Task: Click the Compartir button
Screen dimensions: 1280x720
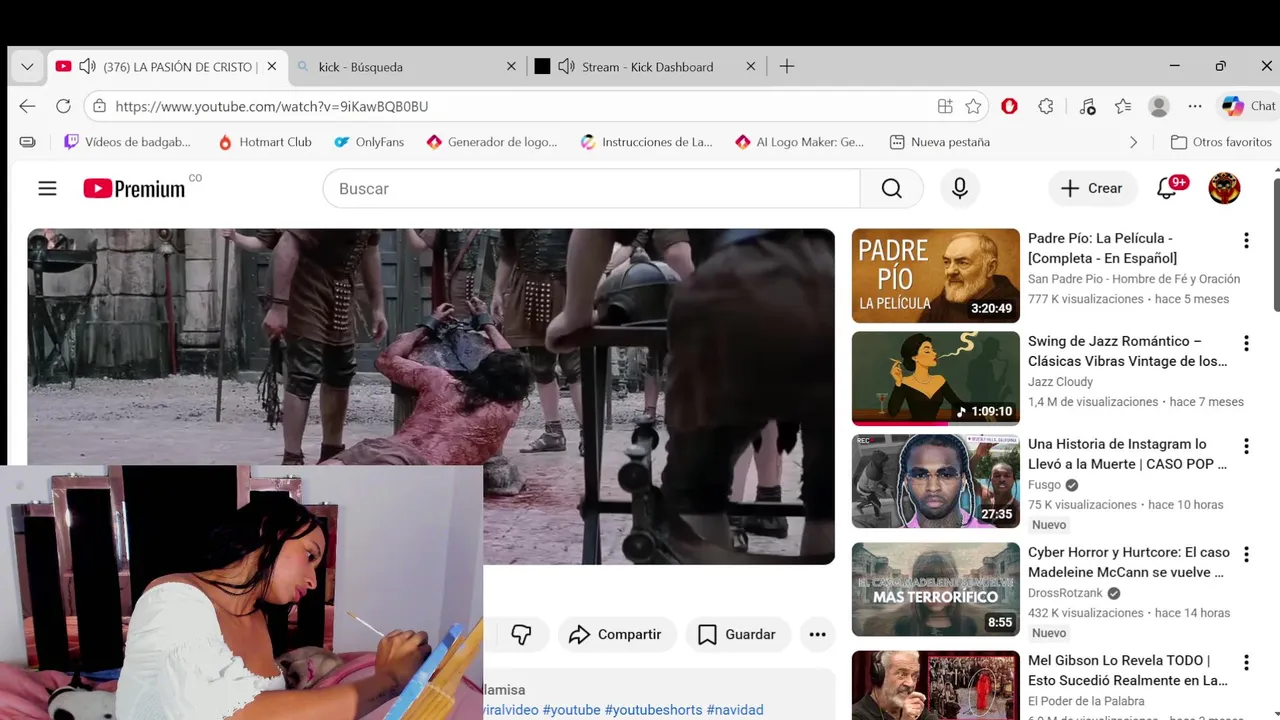Action: (615, 634)
